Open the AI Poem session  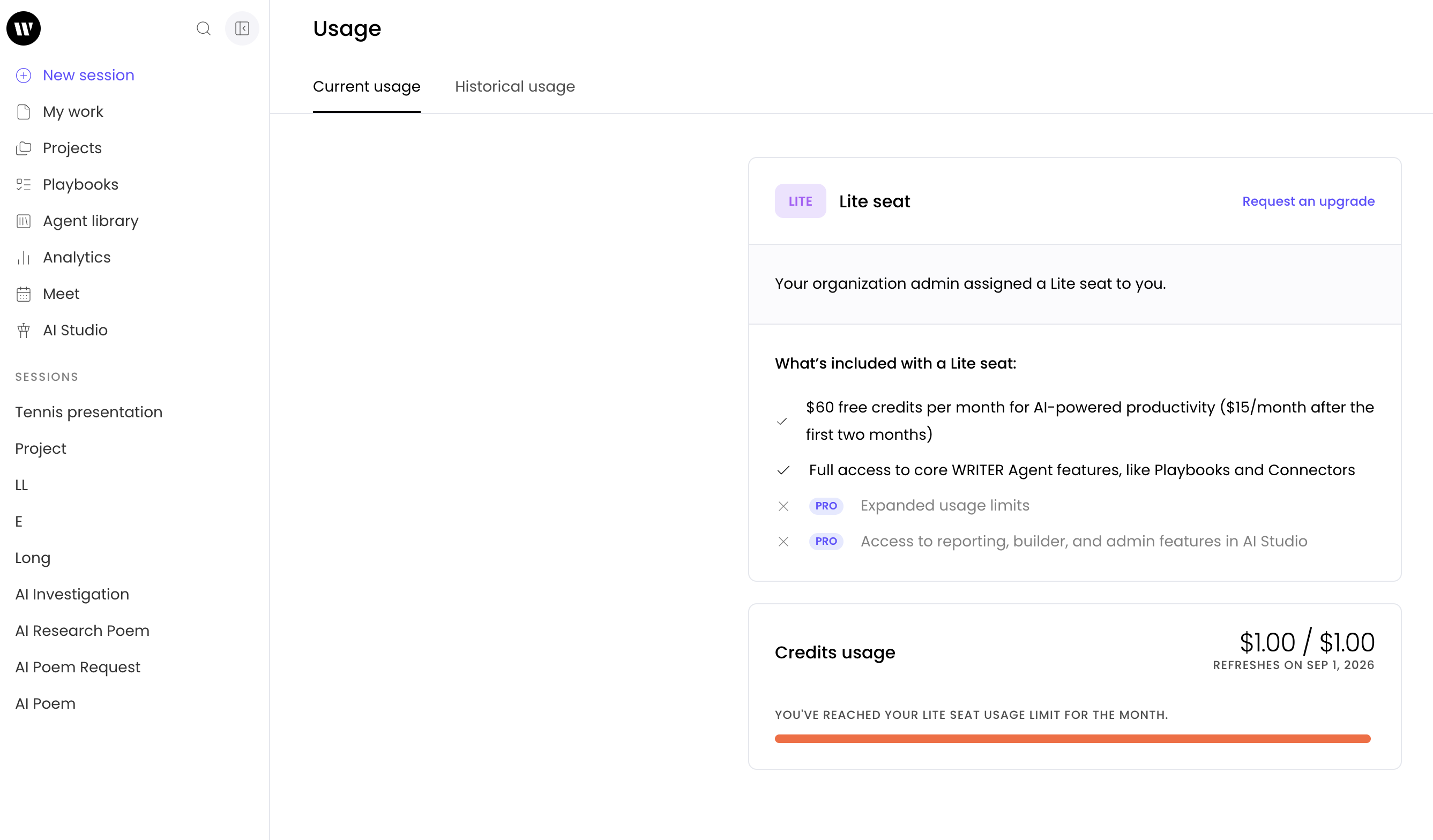(45, 703)
